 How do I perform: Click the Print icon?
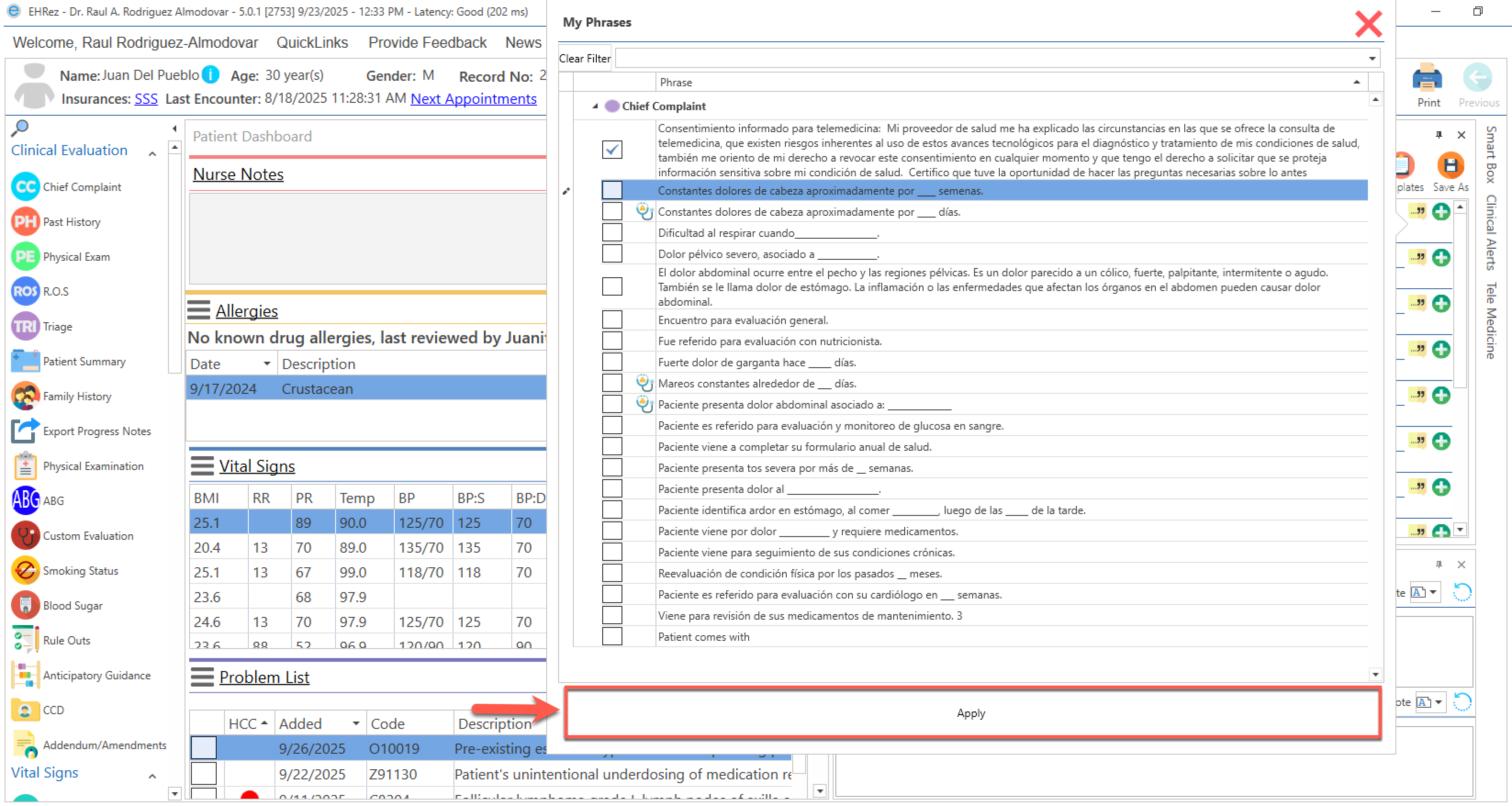coord(1428,78)
